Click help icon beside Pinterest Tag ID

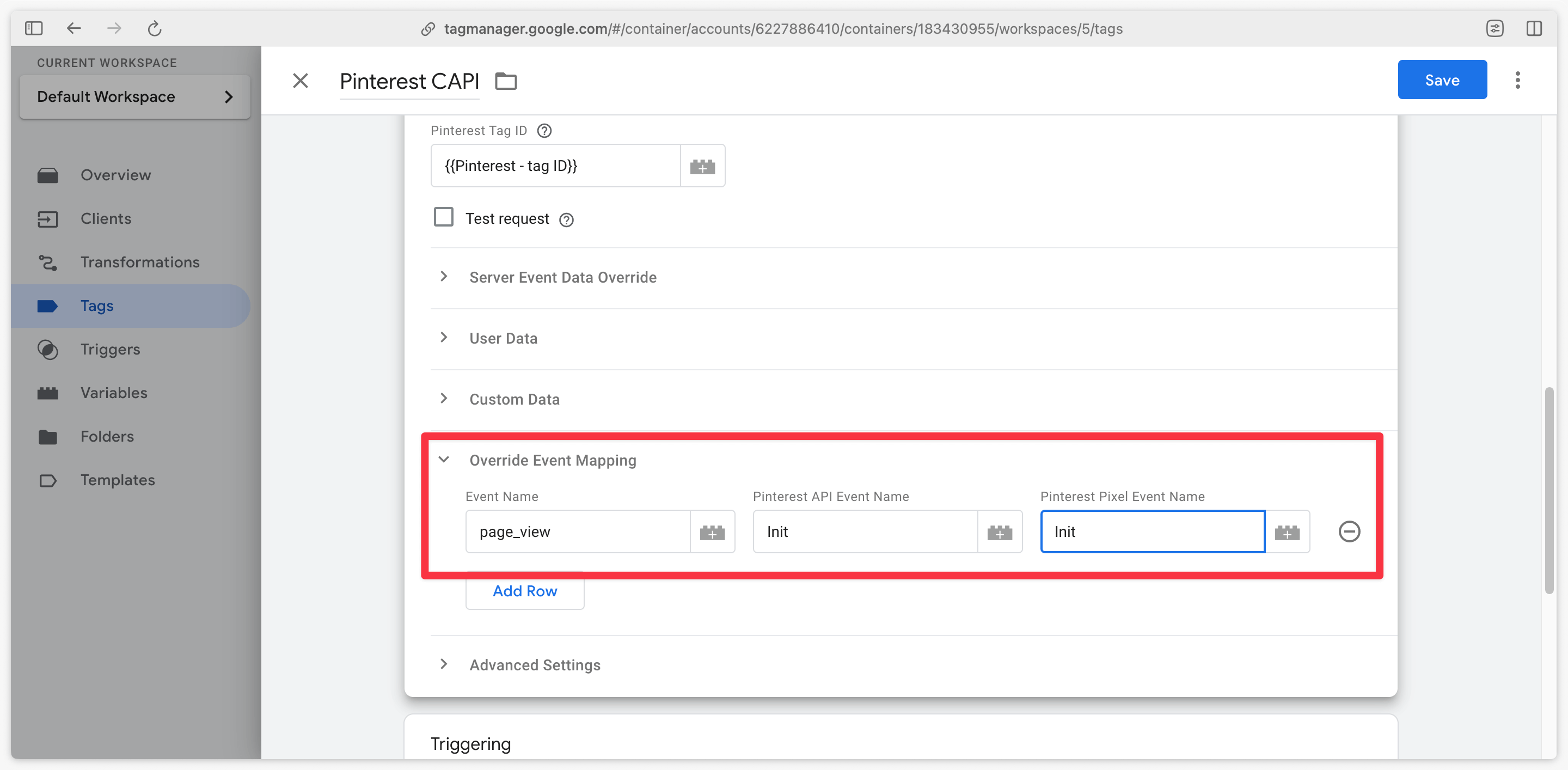tap(544, 130)
